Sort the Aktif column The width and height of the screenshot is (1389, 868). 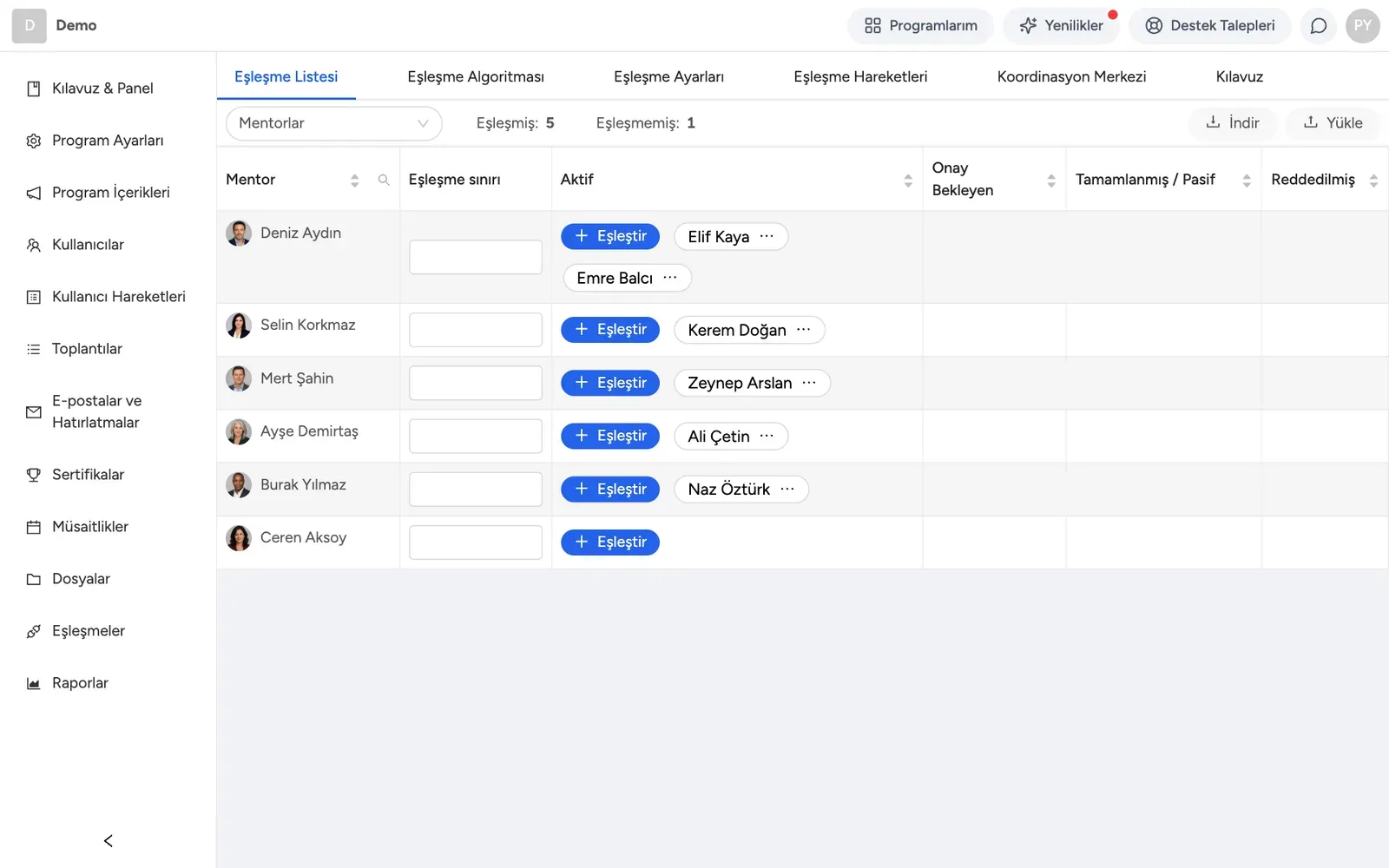(908, 180)
